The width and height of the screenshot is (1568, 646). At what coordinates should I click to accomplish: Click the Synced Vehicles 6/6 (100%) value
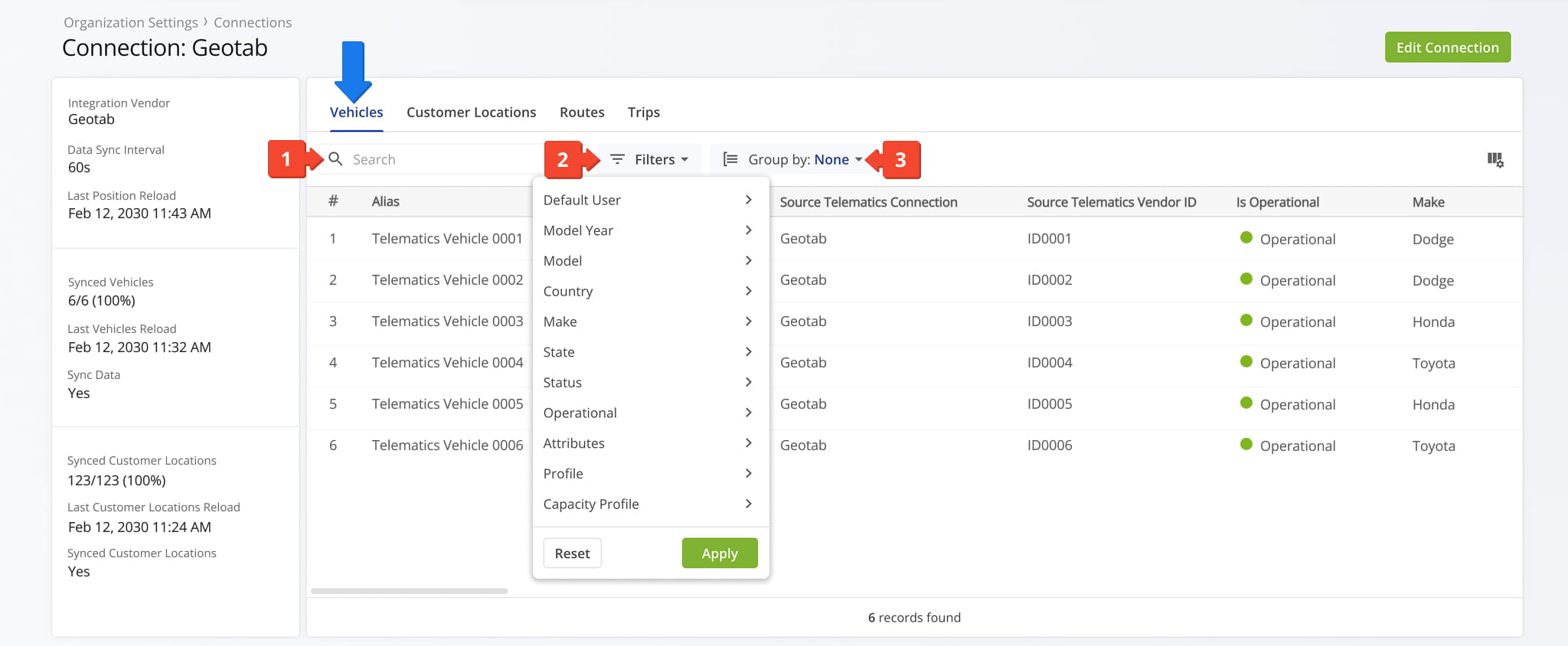coord(101,300)
